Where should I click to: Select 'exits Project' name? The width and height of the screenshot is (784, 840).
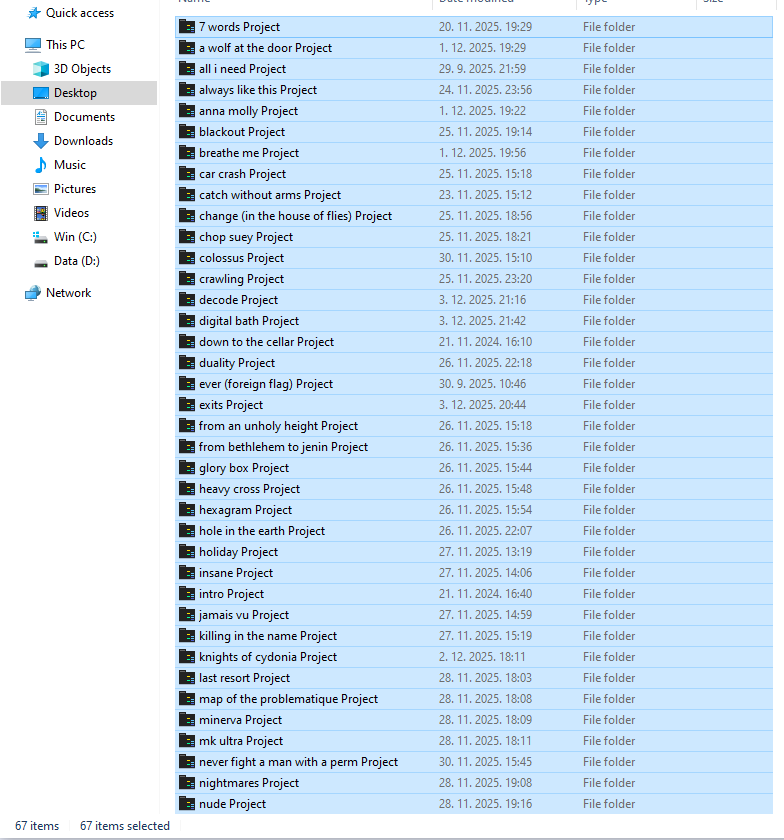pyautogui.click(x=231, y=404)
